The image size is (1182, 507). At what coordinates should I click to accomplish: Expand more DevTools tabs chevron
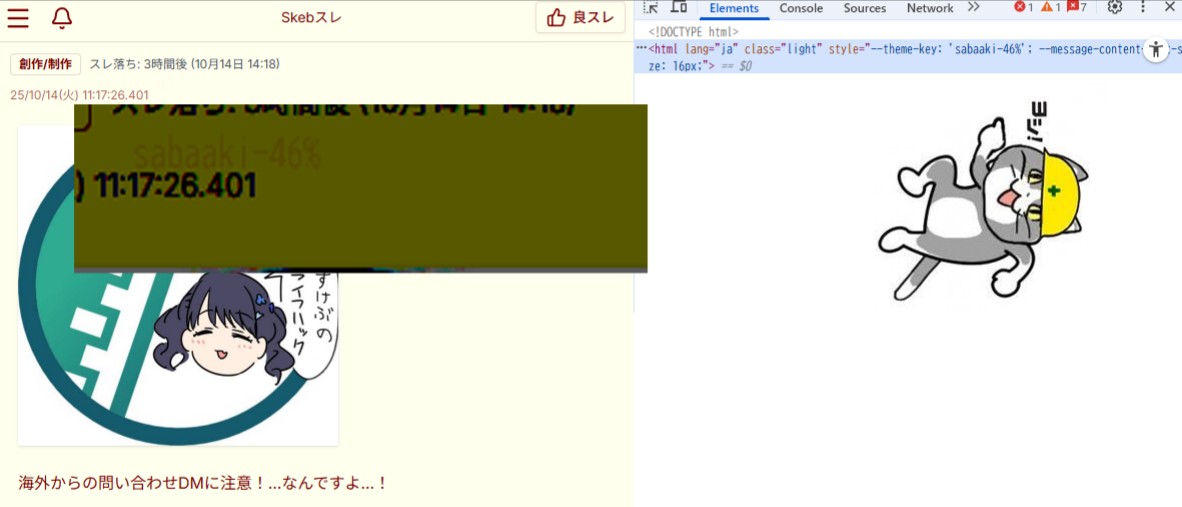(x=973, y=8)
